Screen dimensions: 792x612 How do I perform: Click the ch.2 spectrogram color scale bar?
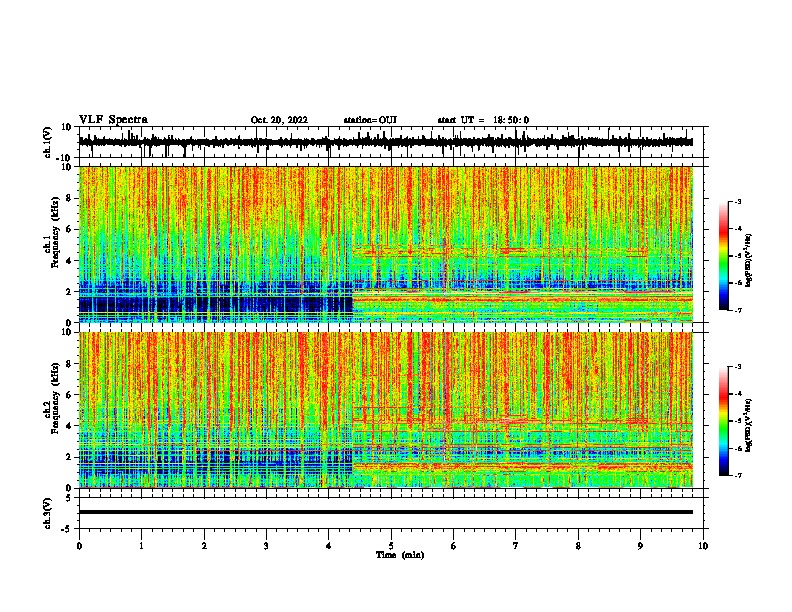tap(723, 421)
